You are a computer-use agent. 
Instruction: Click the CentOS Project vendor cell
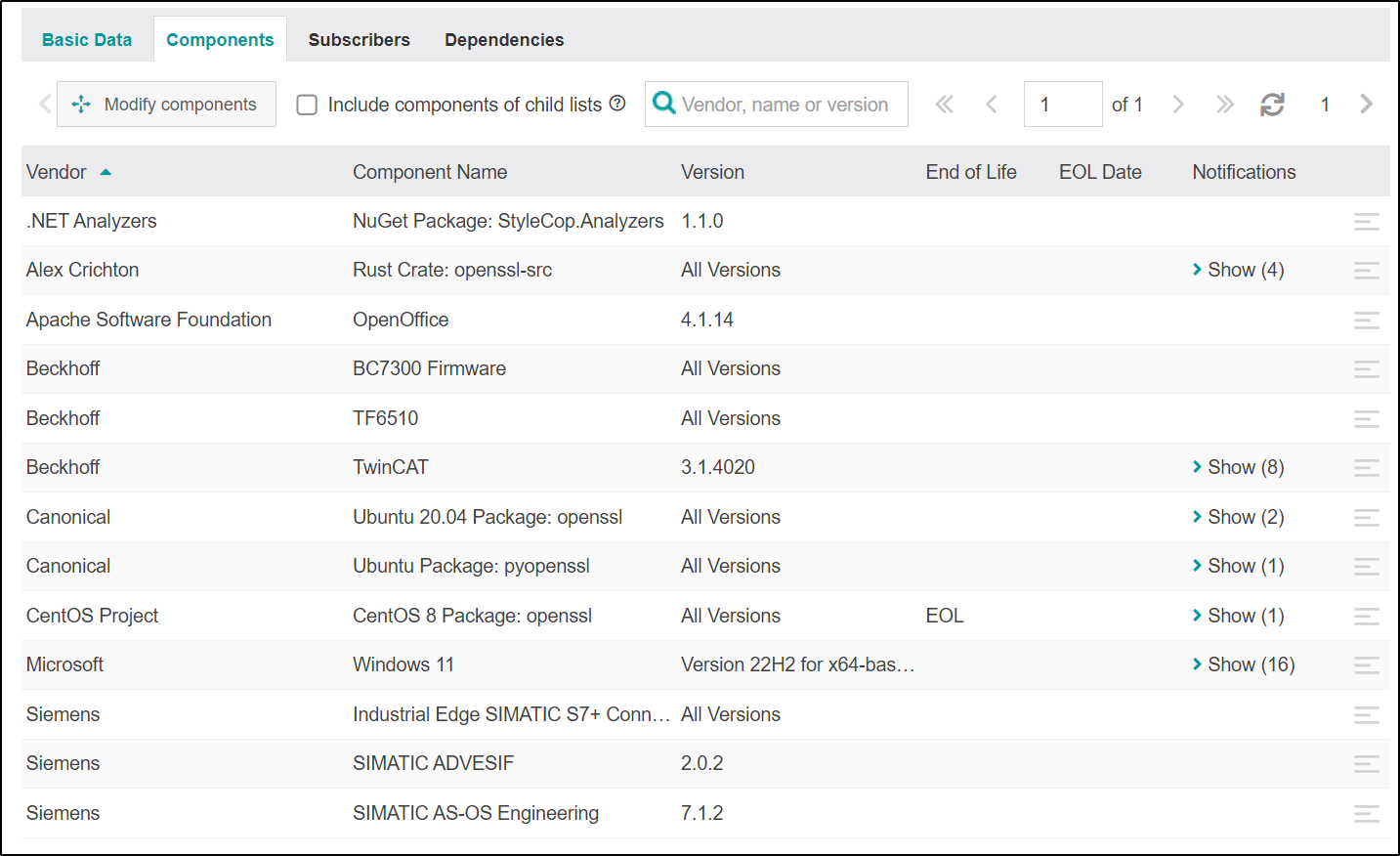click(x=92, y=616)
